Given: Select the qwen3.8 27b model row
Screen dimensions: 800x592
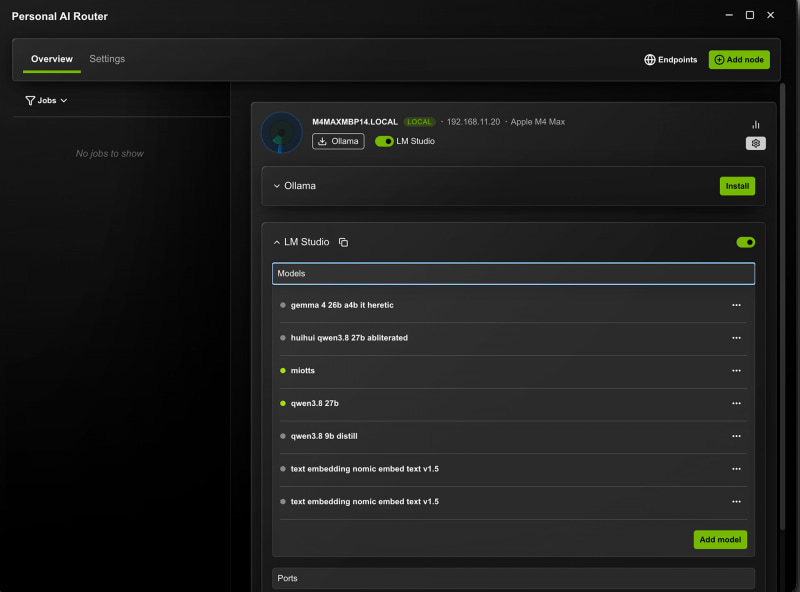Looking at the screenshot, I should pos(513,403).
